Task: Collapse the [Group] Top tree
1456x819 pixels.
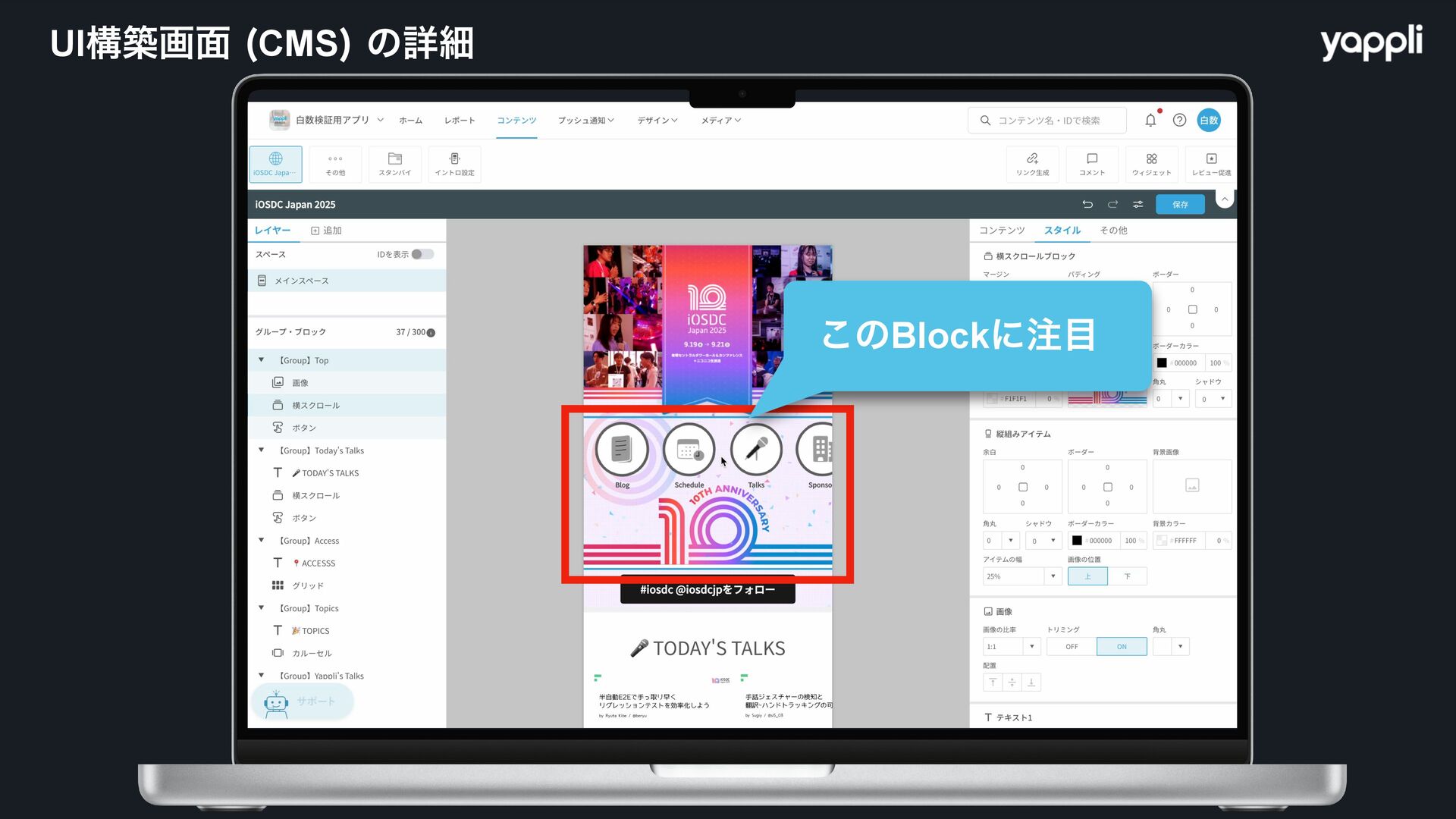Action: pyautogui.click(x=261, y=360)
